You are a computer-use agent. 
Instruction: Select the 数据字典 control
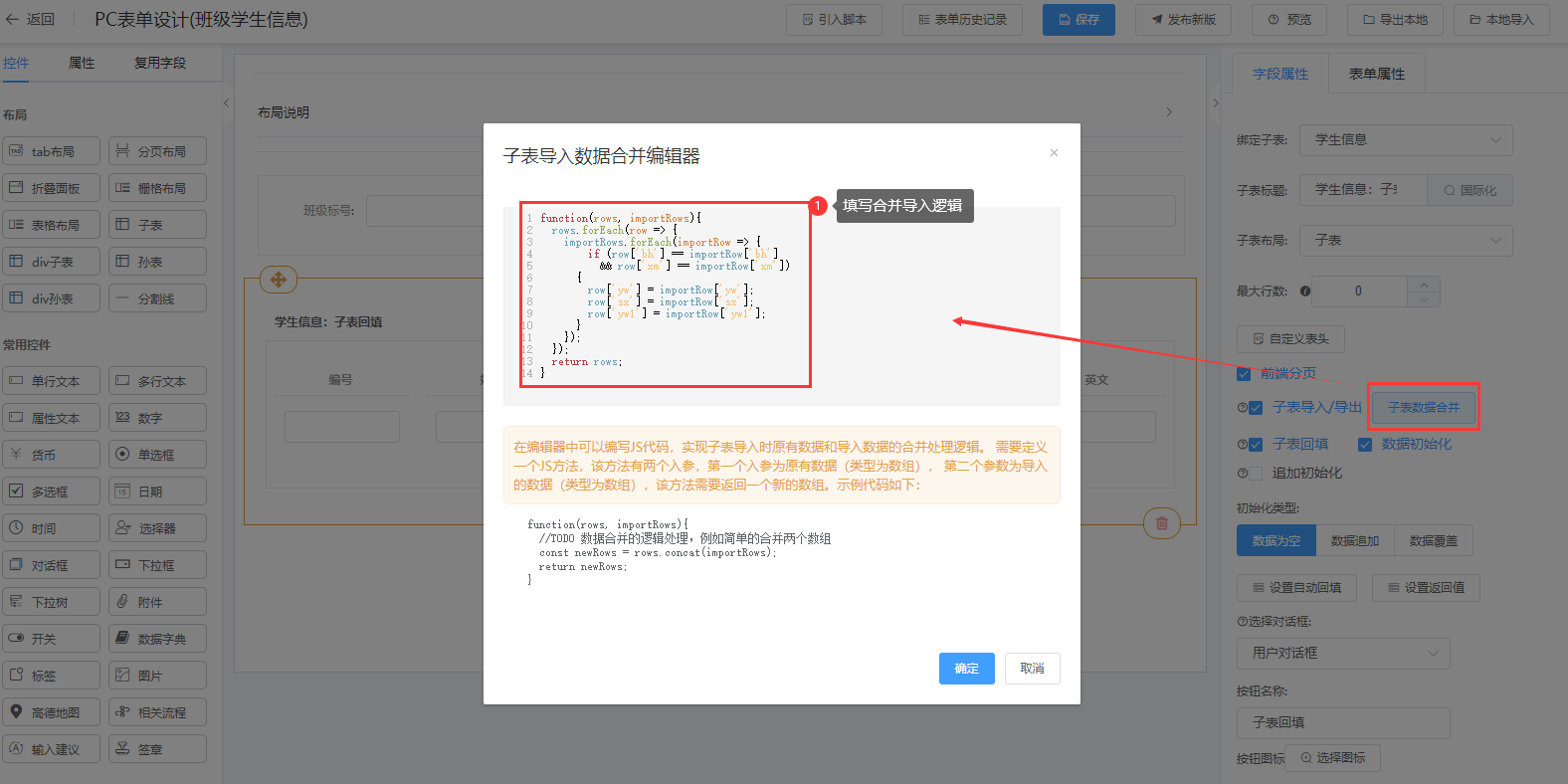(157, 639)
